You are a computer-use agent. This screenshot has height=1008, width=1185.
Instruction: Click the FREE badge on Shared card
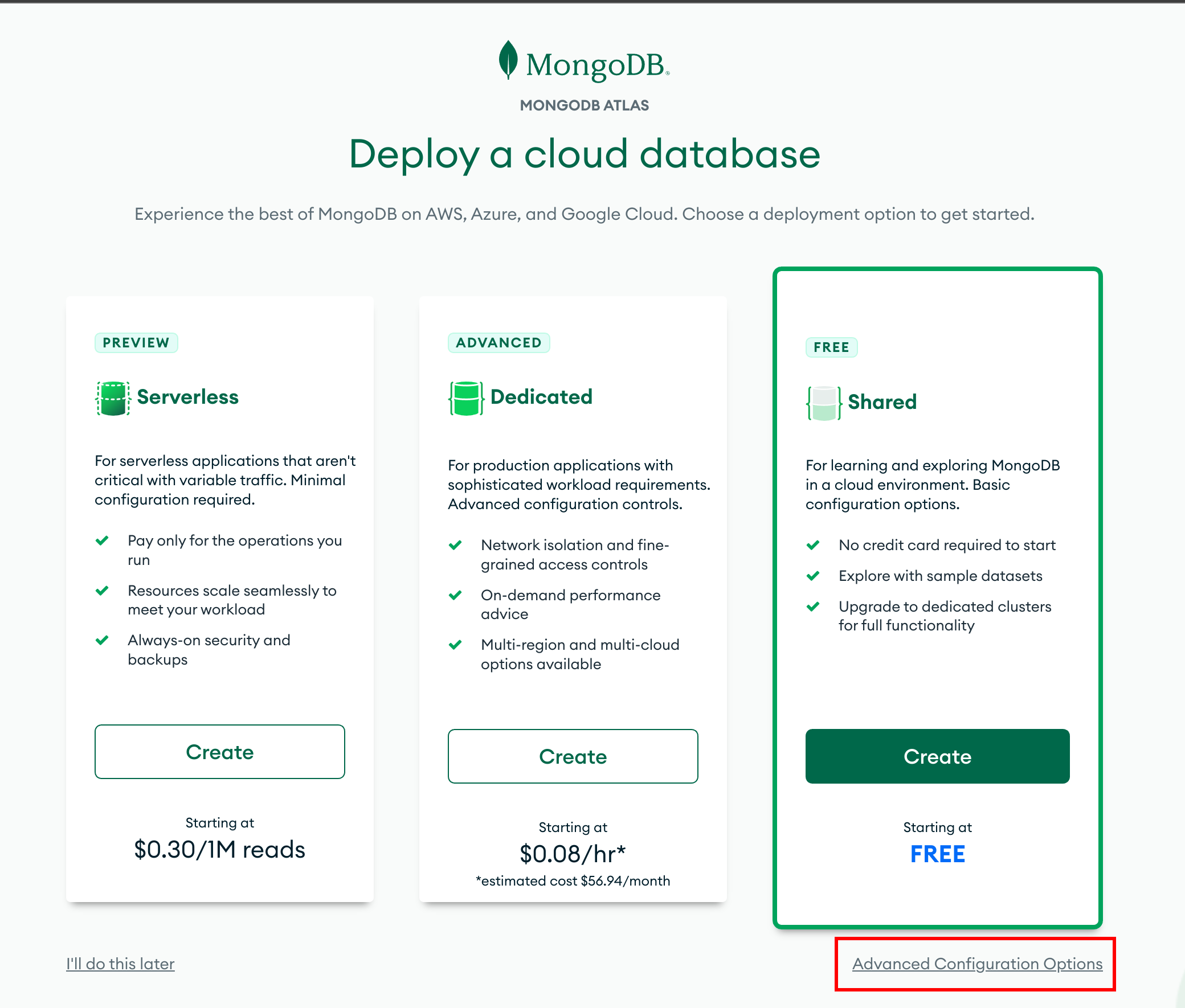831,347
